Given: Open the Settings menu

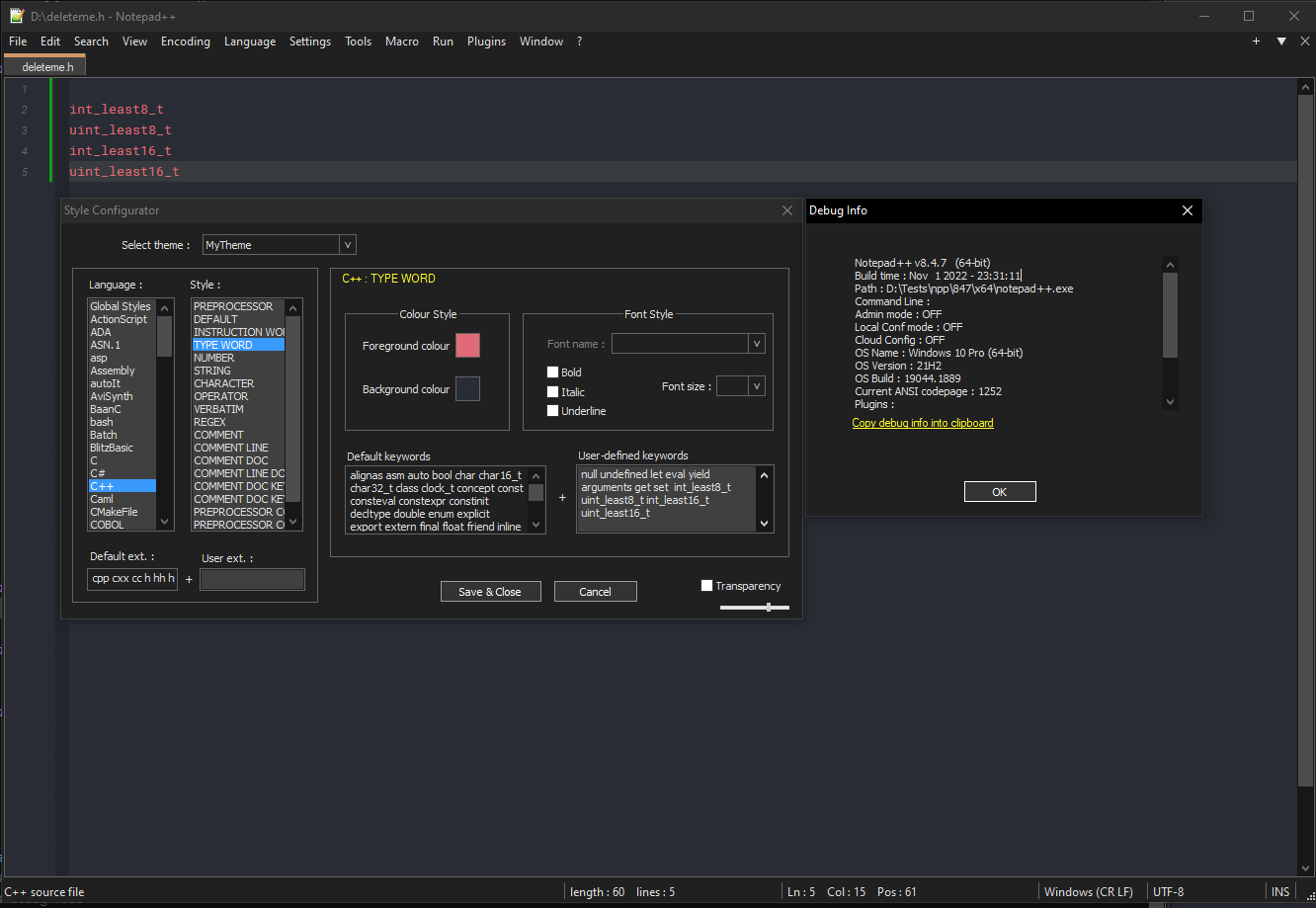Looking at the screenshot, I should [310, 41].
